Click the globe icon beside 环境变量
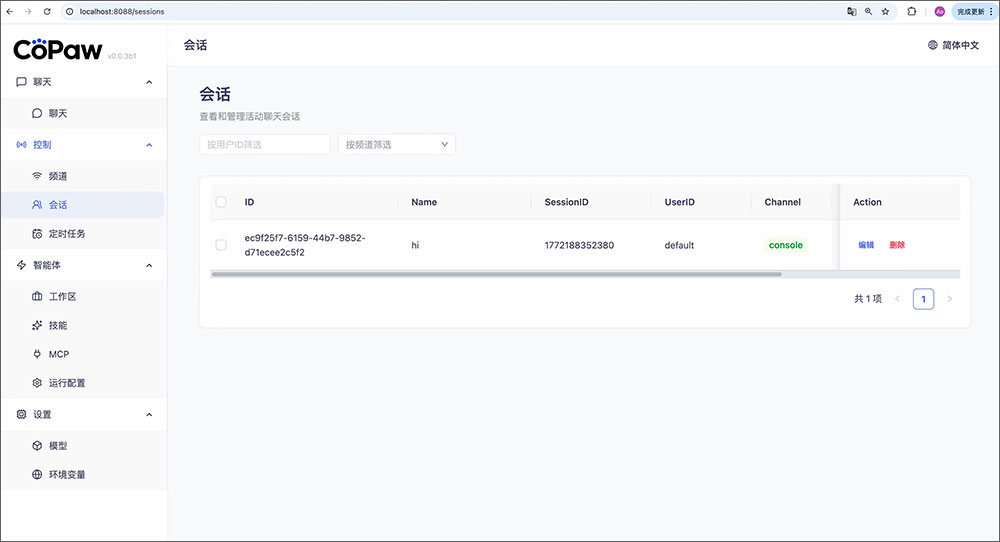Image resolution: width=1000 pixels, height=542 pixels. tap(37, 474)
